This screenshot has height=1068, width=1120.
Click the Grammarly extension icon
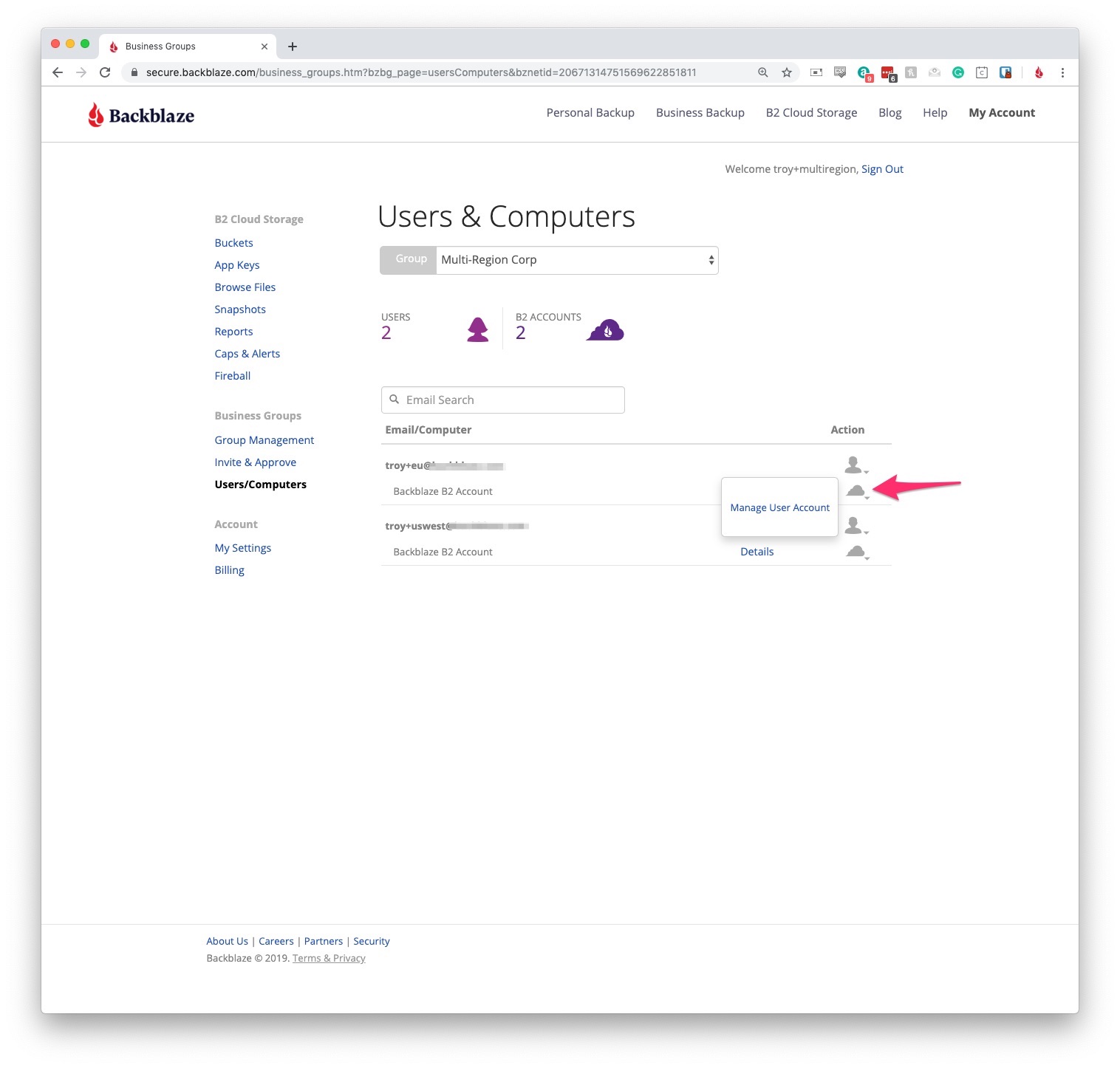[x=958, y=72]
